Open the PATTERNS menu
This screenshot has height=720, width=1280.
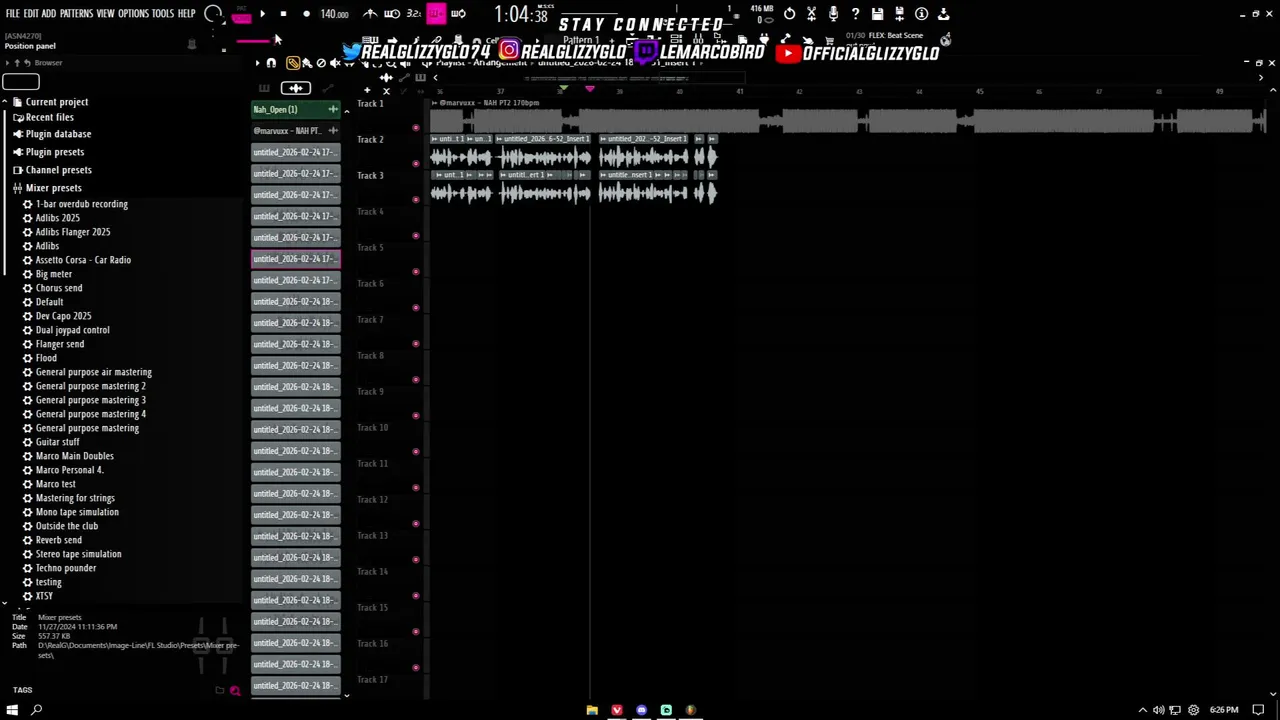click(x=76, y=14)
